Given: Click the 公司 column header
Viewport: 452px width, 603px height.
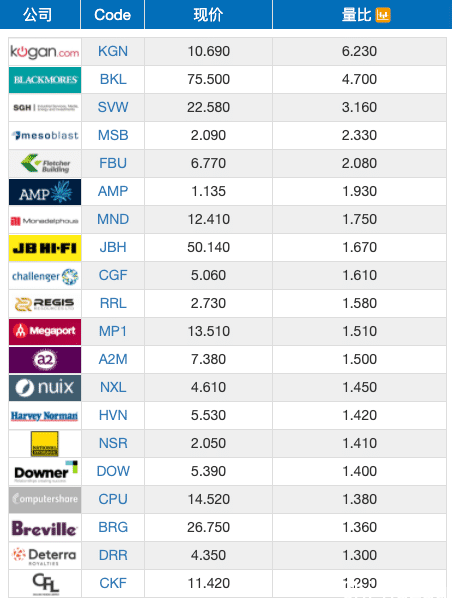Looking at the screenshot, I should click(x=37, y=15).
